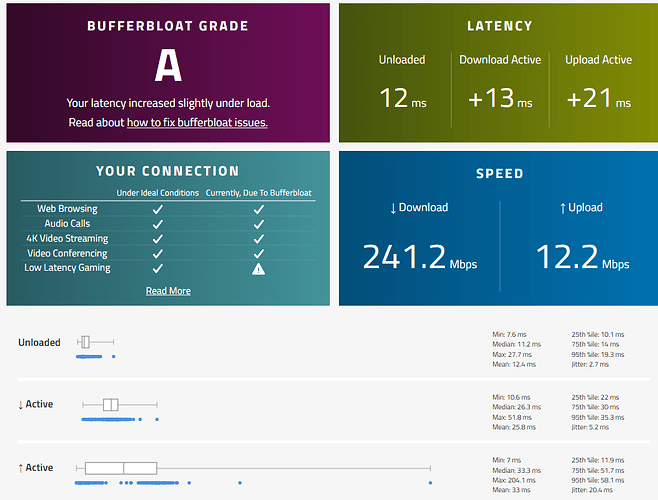Click the Low Latency Gaming warning triangle icon

pos(258,269)
